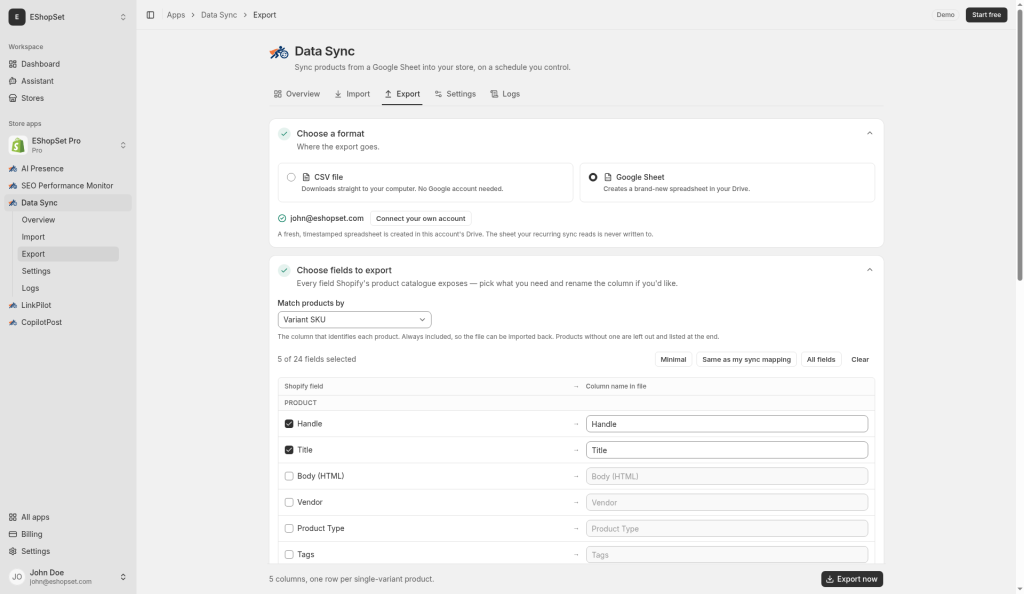Viewport: 1024px width, 594px height.
Task: Switch to the Overview tab
Action: [296, 94]
